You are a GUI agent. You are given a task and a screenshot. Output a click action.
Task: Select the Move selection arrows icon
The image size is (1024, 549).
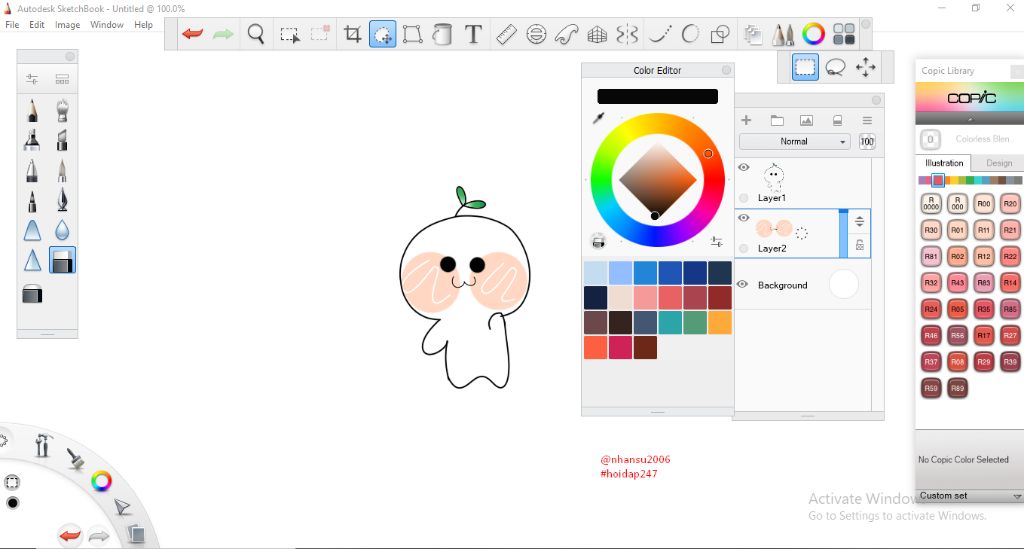(866, 67)
